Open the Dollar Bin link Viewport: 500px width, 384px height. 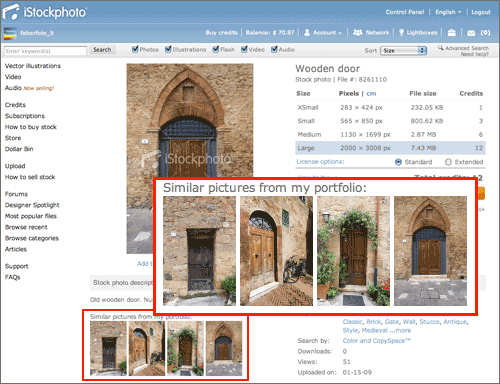(19, 149)
